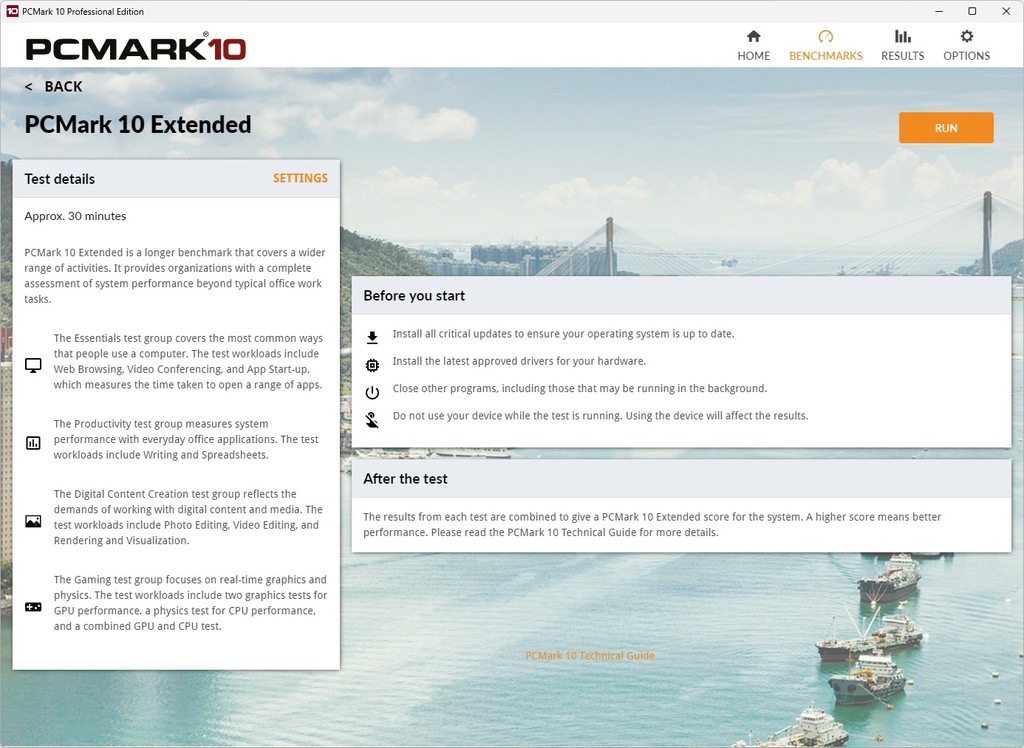Click the Home house icon
1024x748 pixels.
(753, 36)
